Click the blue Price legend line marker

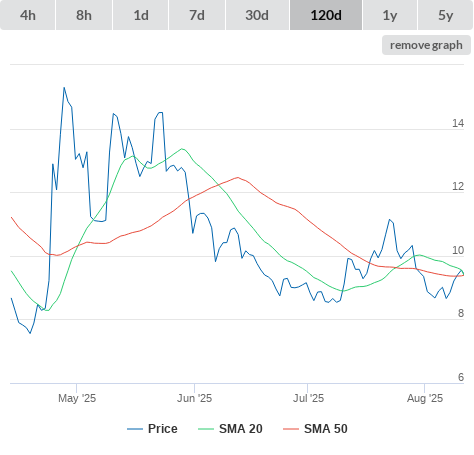coord(135,429)
